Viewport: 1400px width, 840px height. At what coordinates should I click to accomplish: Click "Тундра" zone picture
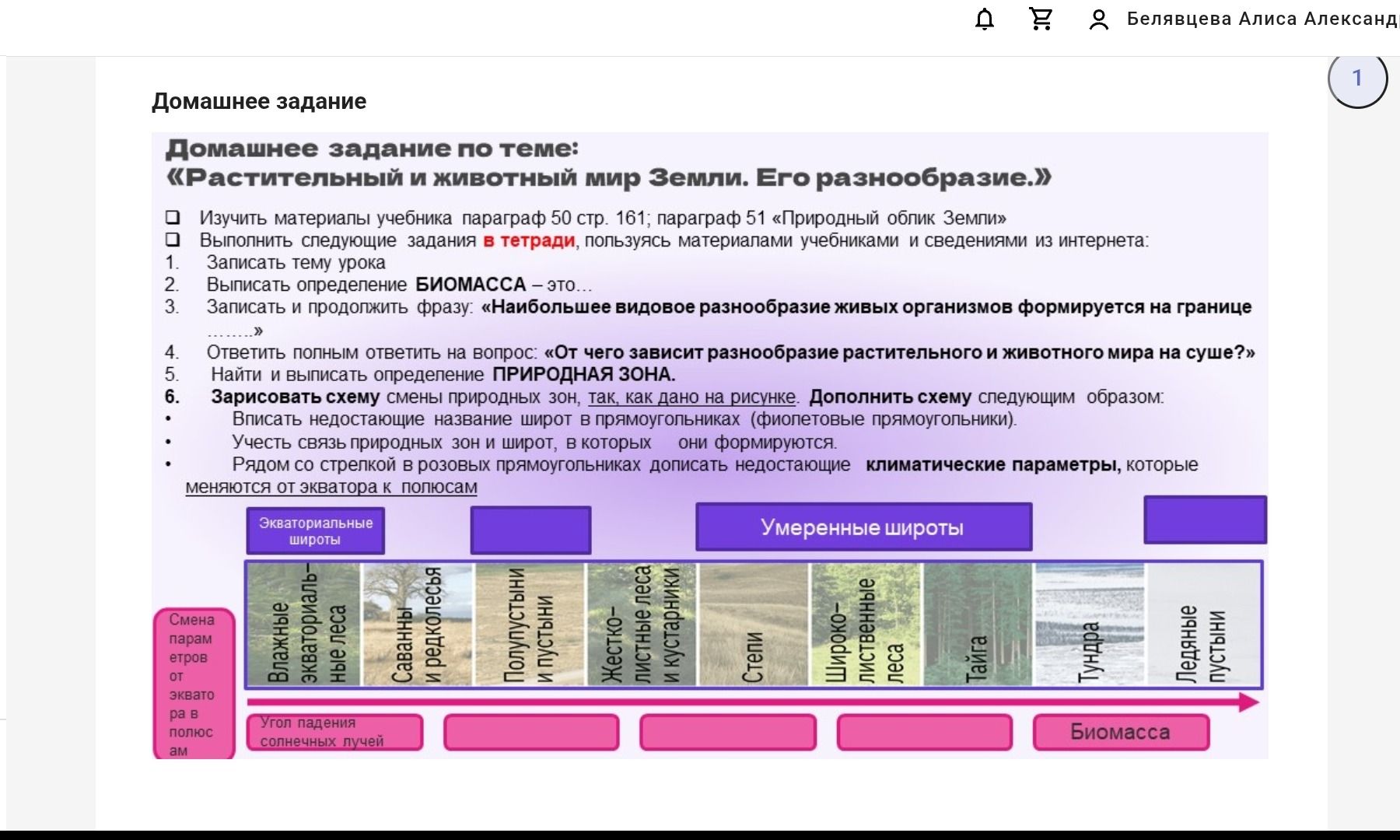(1090, 625)
